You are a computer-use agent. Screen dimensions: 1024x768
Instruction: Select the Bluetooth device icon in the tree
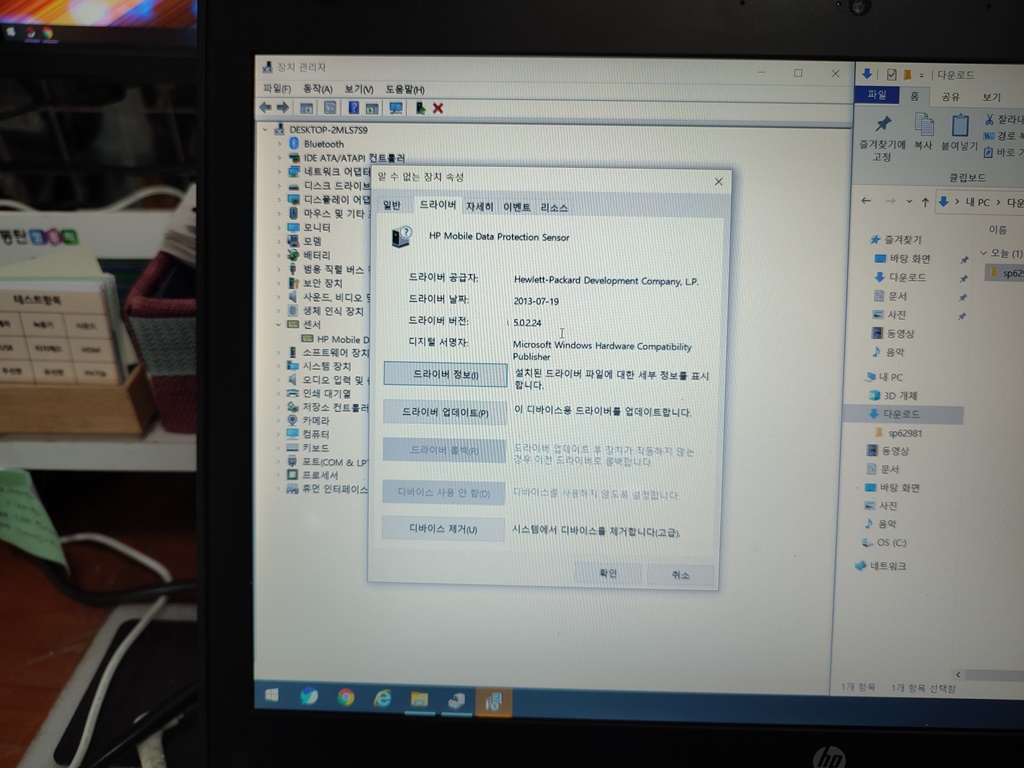292,143
